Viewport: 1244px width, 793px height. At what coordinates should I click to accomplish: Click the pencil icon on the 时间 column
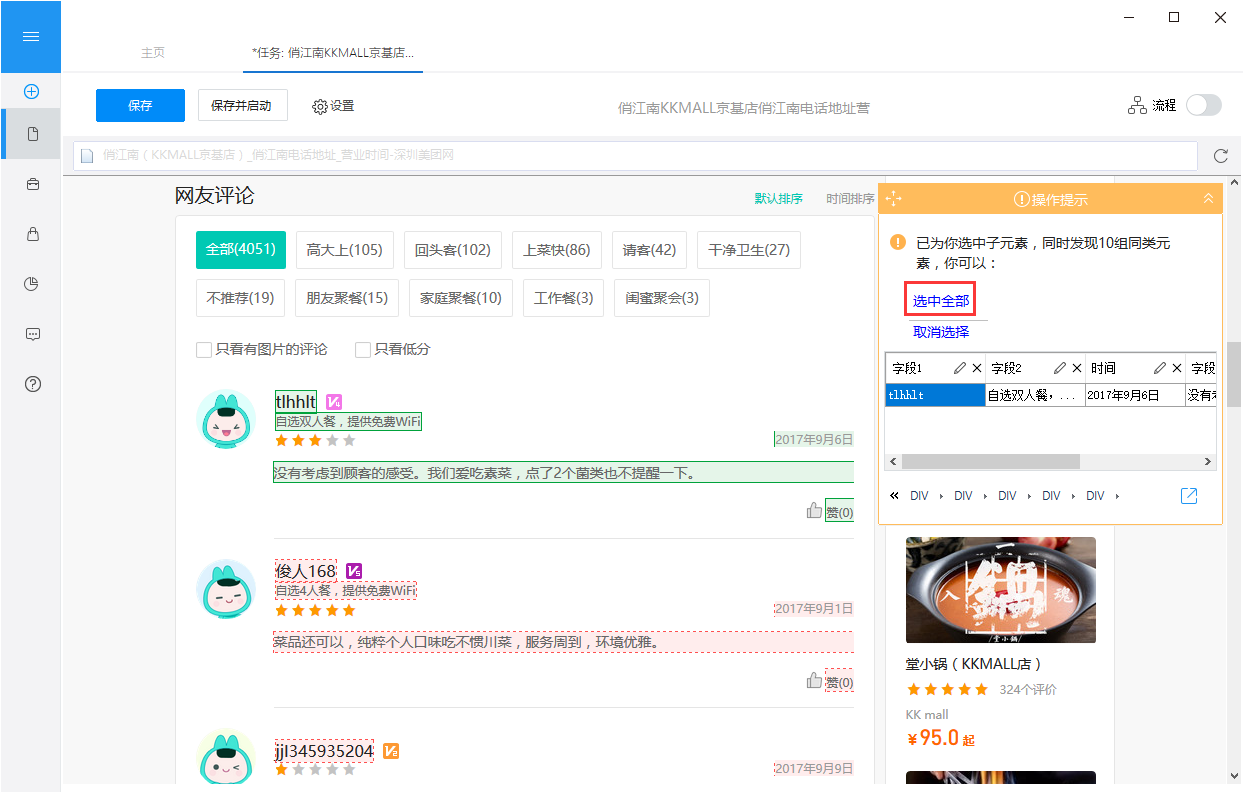[x=1160, y=368]
